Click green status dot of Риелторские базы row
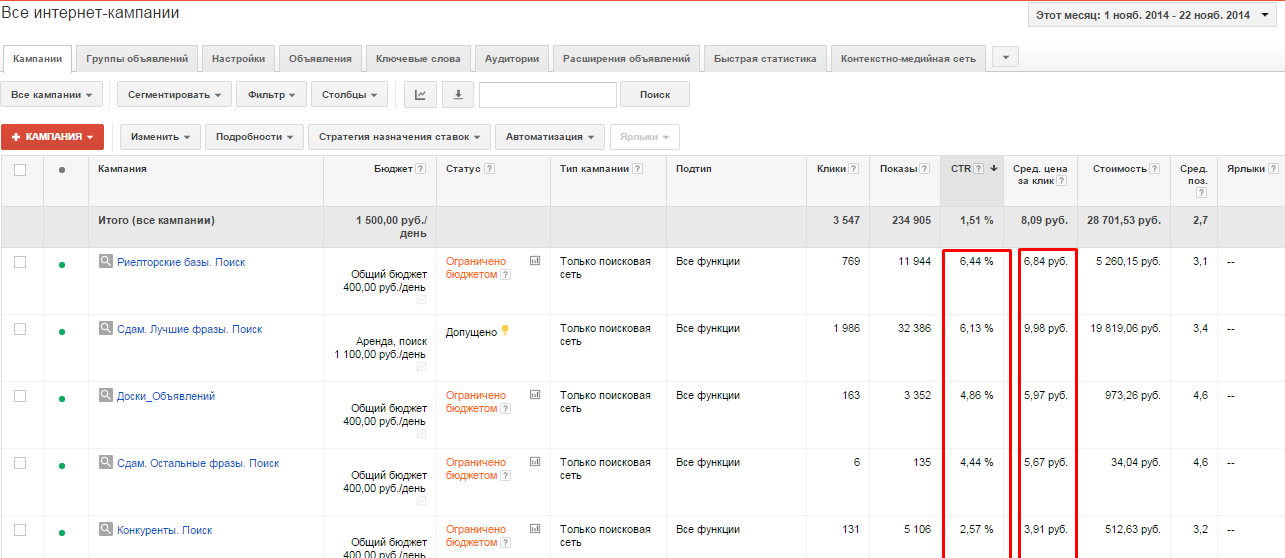The width and height of the screenshot is (1285, 558). (62, 265)
